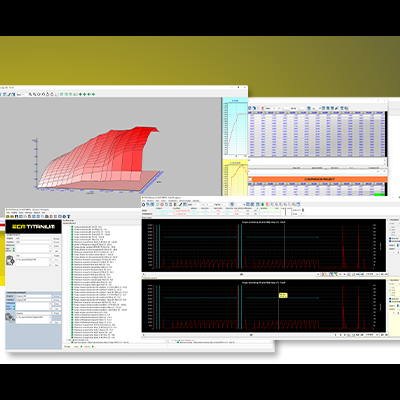Click the orange icon after the yellow folder icon
This screenshot has height=400, width=400.
click(x=12, y=217)
